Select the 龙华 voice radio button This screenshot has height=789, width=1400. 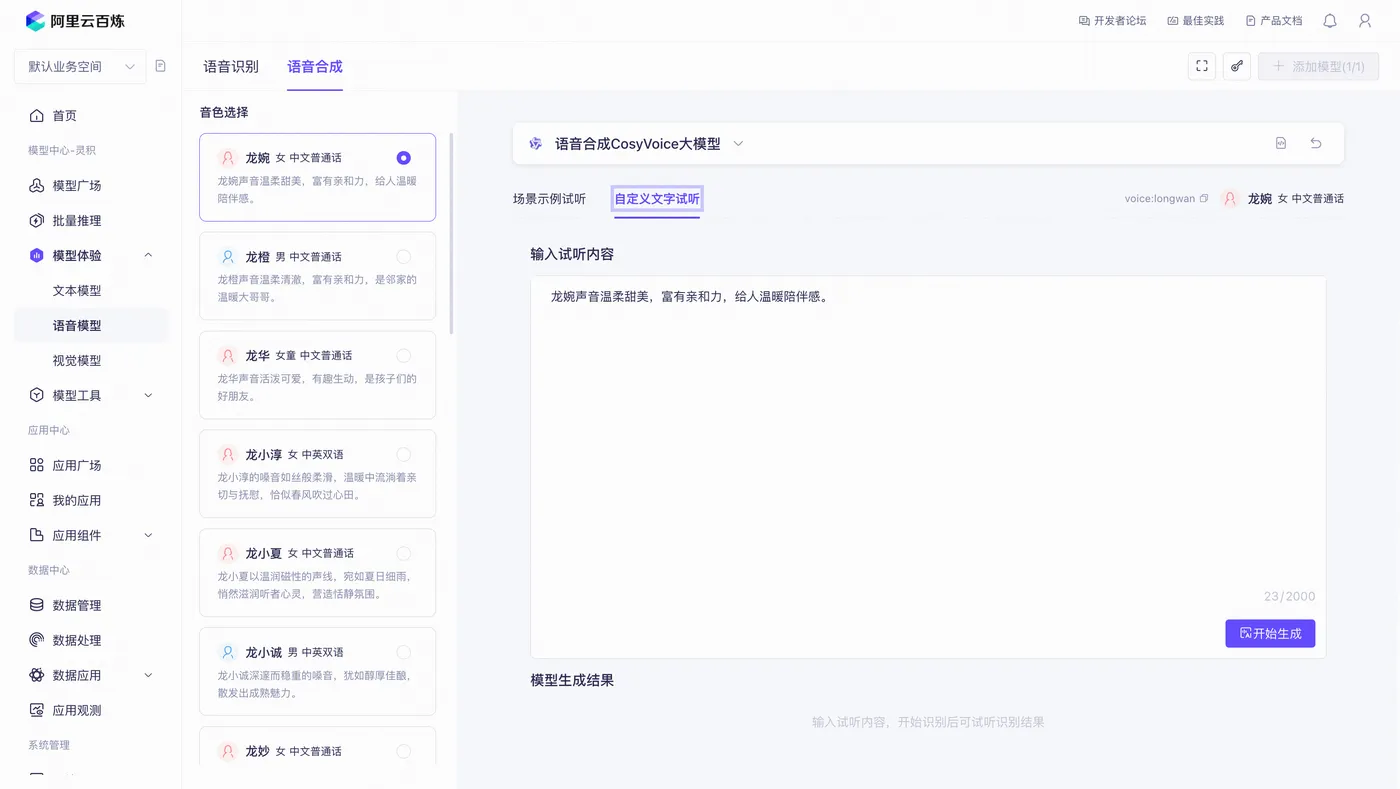[403, 356]
